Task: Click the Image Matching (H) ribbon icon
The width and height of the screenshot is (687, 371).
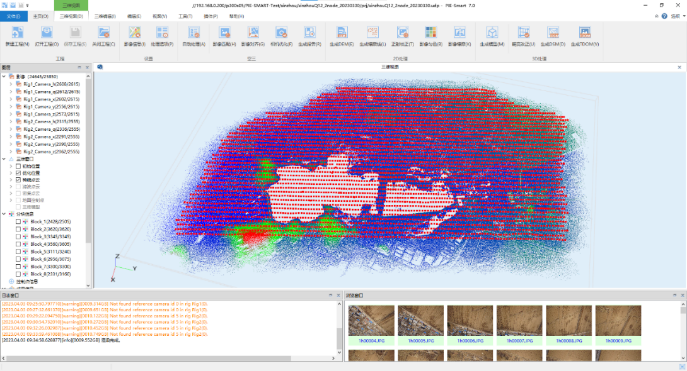Action: pyautogui.click(x=224, y=32)
